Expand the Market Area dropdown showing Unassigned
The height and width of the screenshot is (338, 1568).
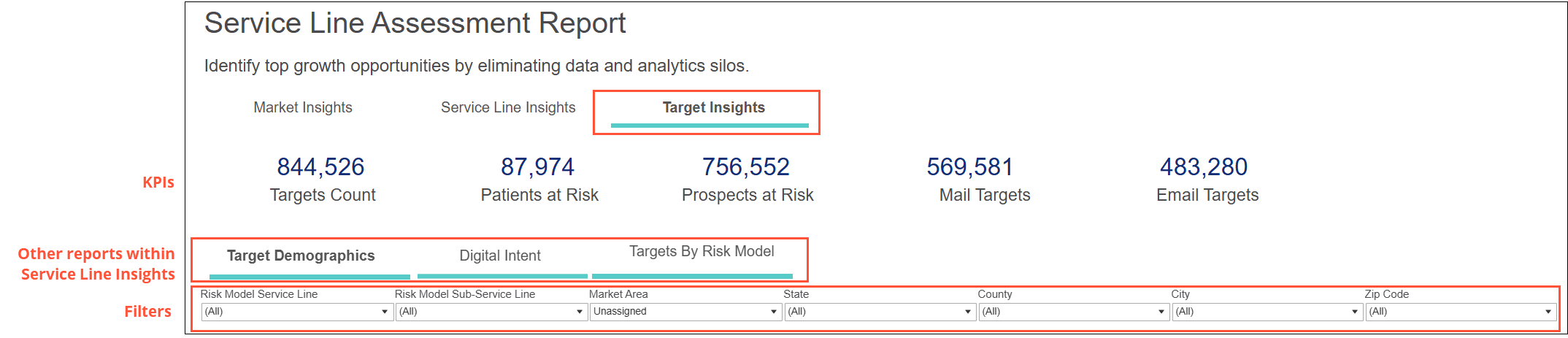[685, 312]
